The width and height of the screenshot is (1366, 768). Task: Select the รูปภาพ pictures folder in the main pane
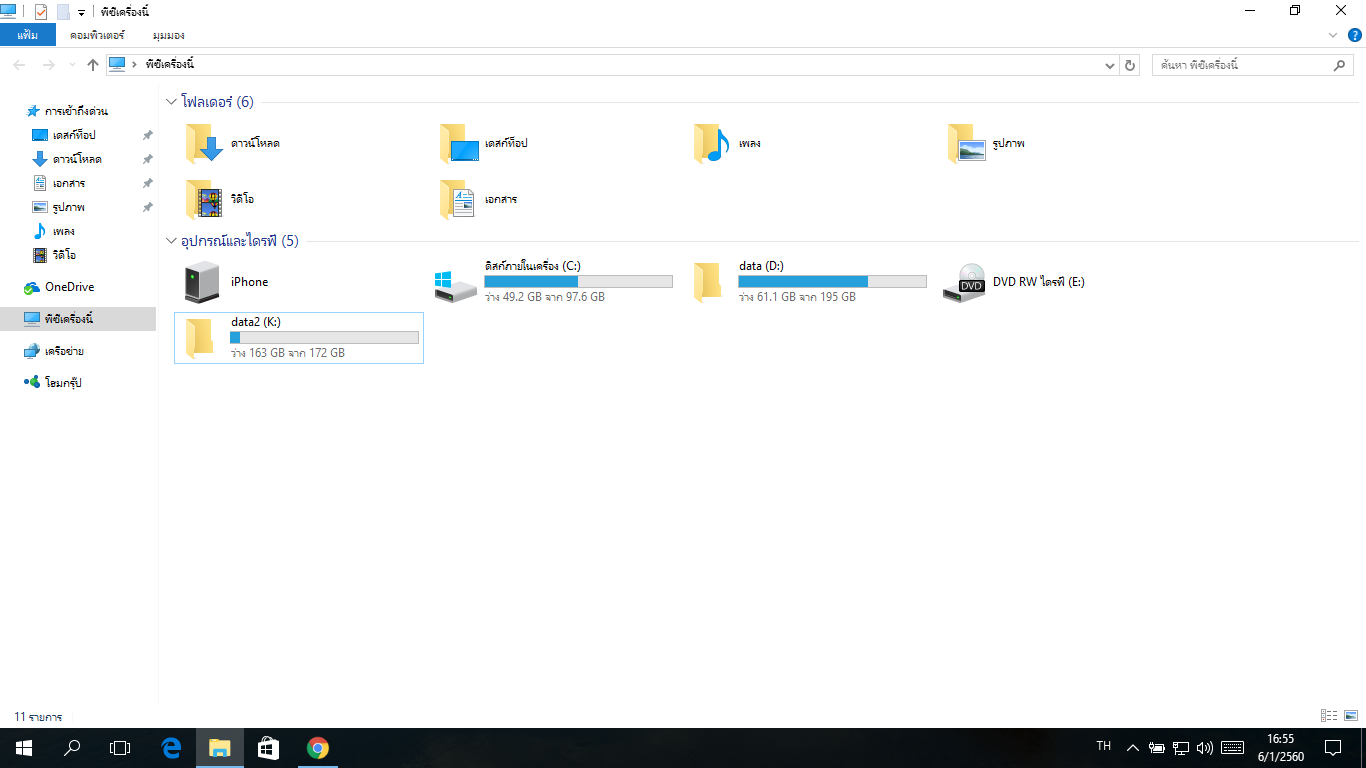[987, 143]
